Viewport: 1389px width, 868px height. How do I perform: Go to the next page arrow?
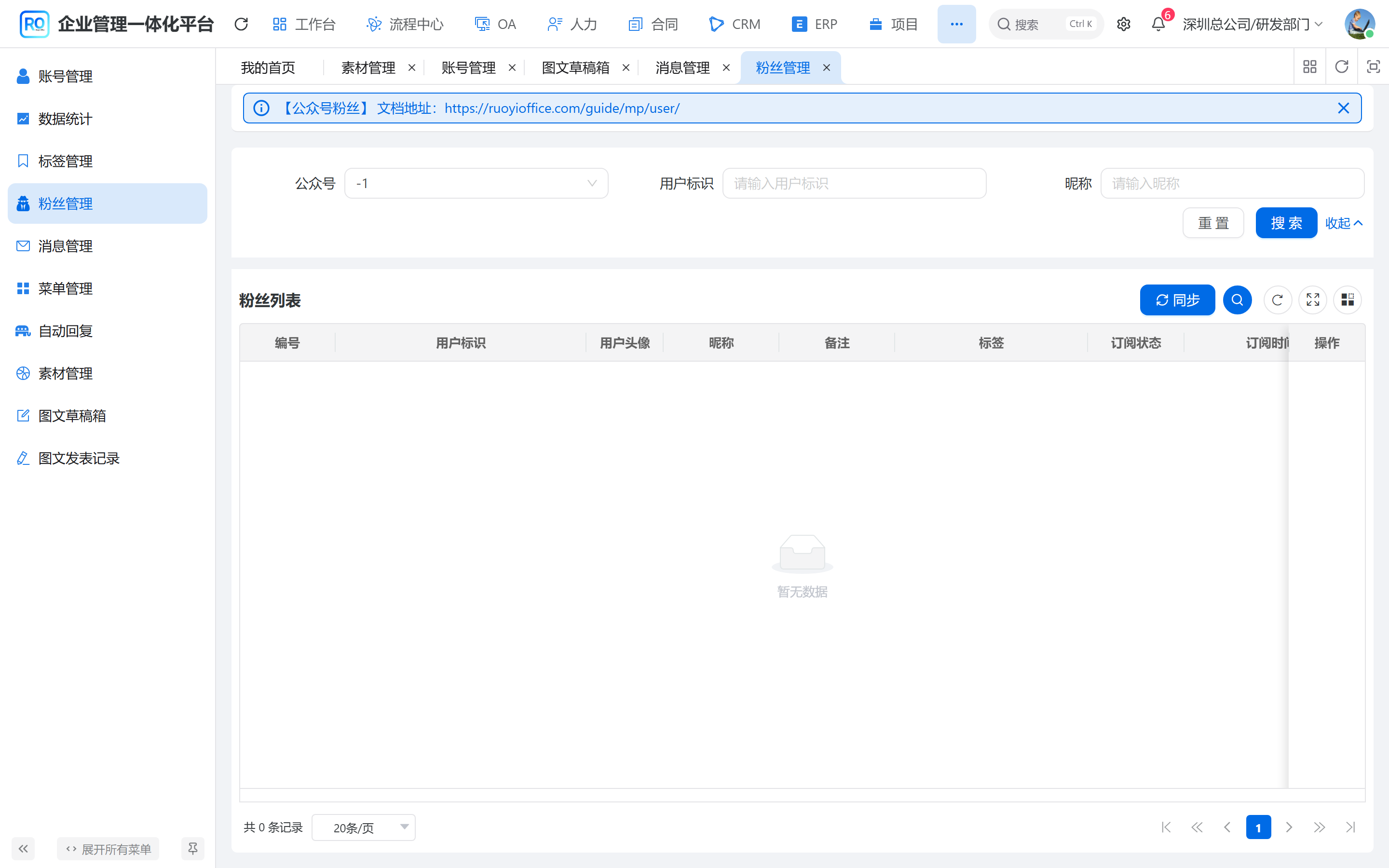(x=1289, y=827)
